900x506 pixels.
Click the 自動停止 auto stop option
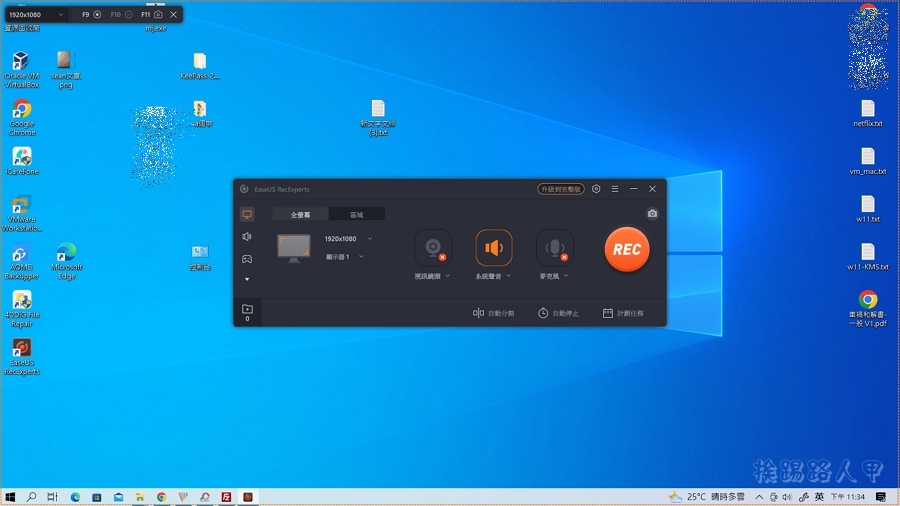559,313
